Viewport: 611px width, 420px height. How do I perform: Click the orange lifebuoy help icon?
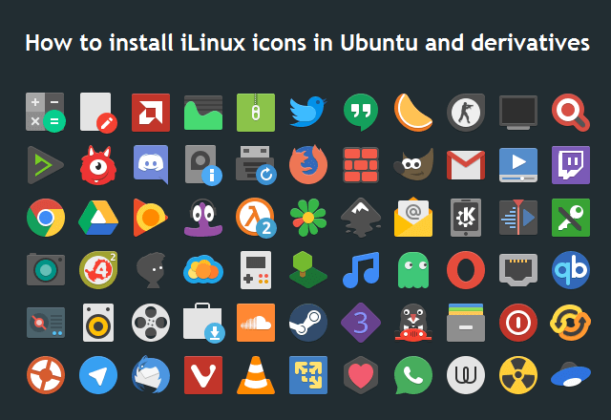pyautogui.click(x=46, y=375)
